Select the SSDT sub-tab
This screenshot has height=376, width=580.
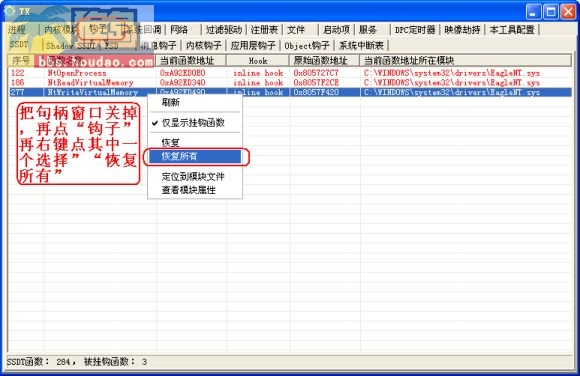pyautogui.click(x=19, y=45)
